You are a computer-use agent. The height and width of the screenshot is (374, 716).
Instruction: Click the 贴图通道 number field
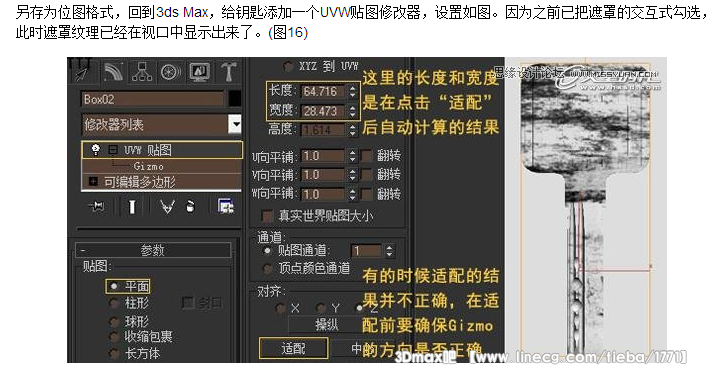366,250
